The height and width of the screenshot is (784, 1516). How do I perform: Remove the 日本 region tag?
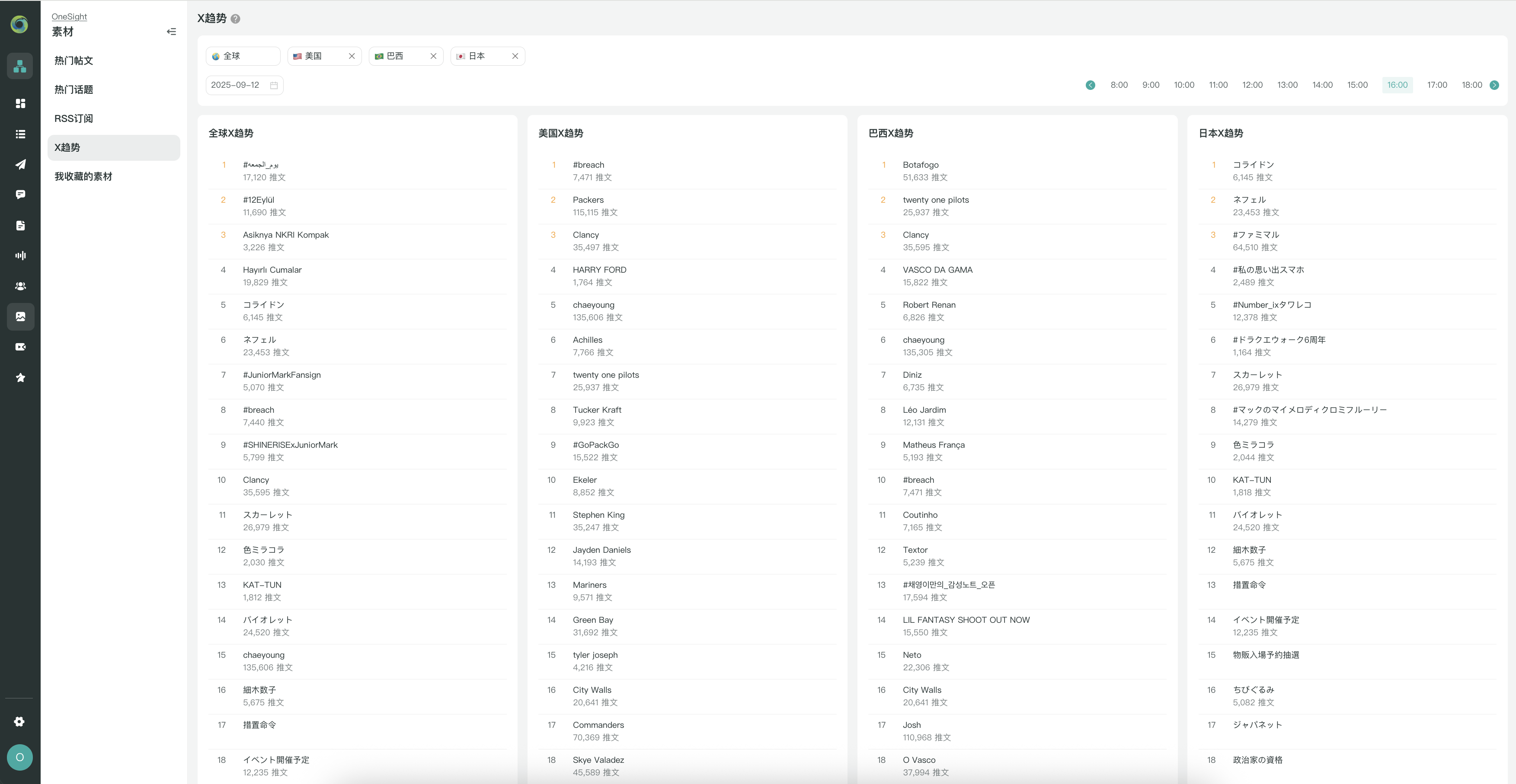[x=515, y=56]
